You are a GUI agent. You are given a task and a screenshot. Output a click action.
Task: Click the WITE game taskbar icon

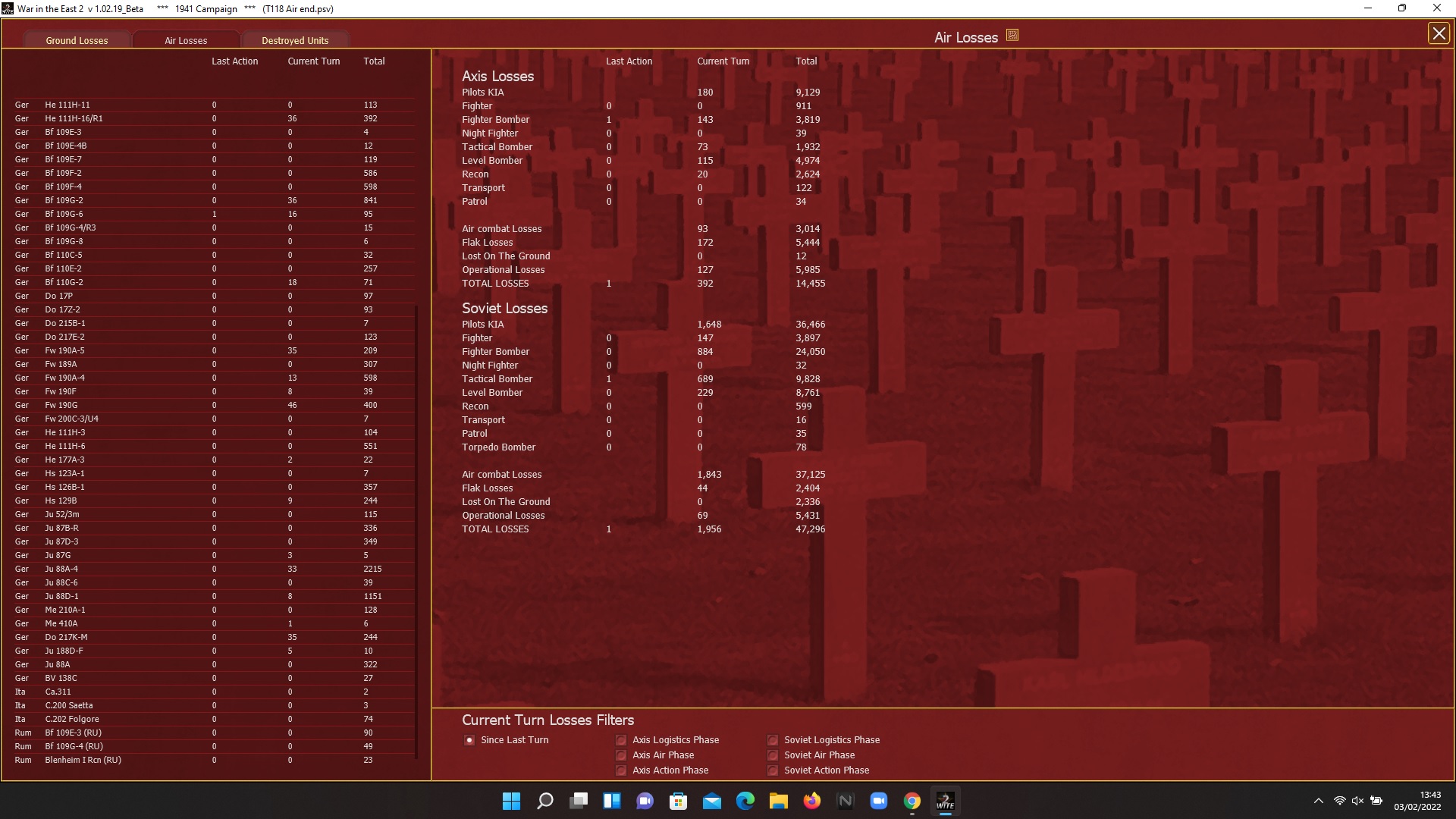point(945,801)
